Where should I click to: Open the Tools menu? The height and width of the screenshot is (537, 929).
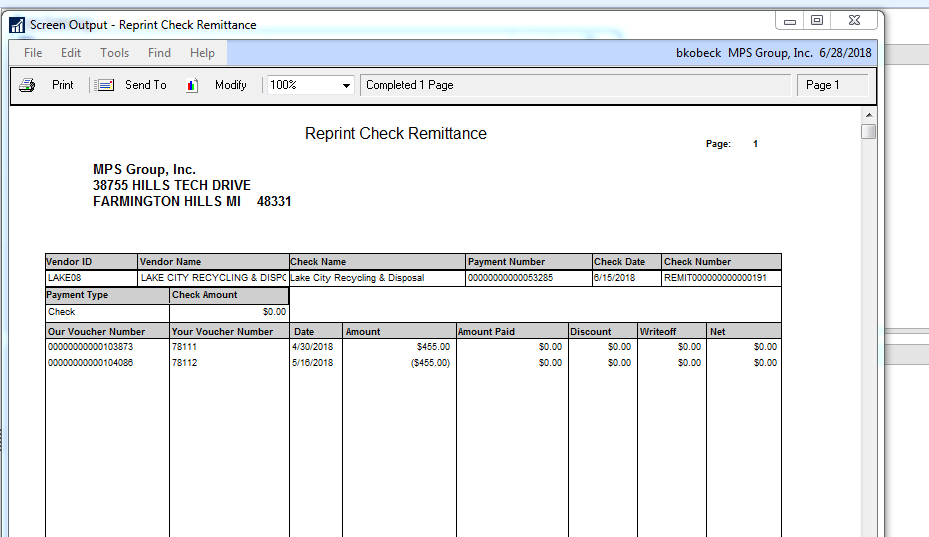[x=114, y=53]
